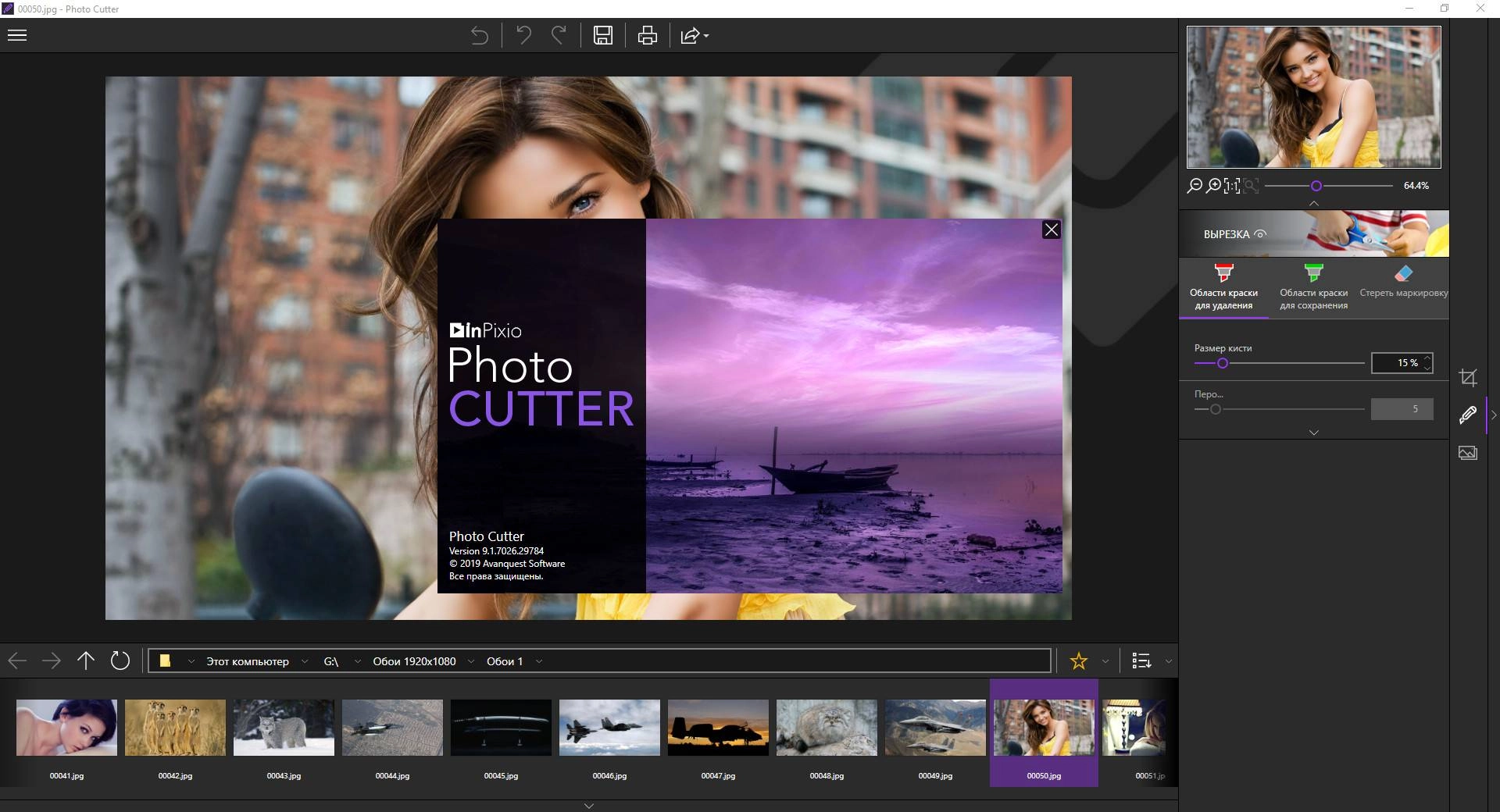Select the cutout marker pen tool
Image resolution: width=1500 pixels, height=812 pixels.
click(x=1468, y=415)
